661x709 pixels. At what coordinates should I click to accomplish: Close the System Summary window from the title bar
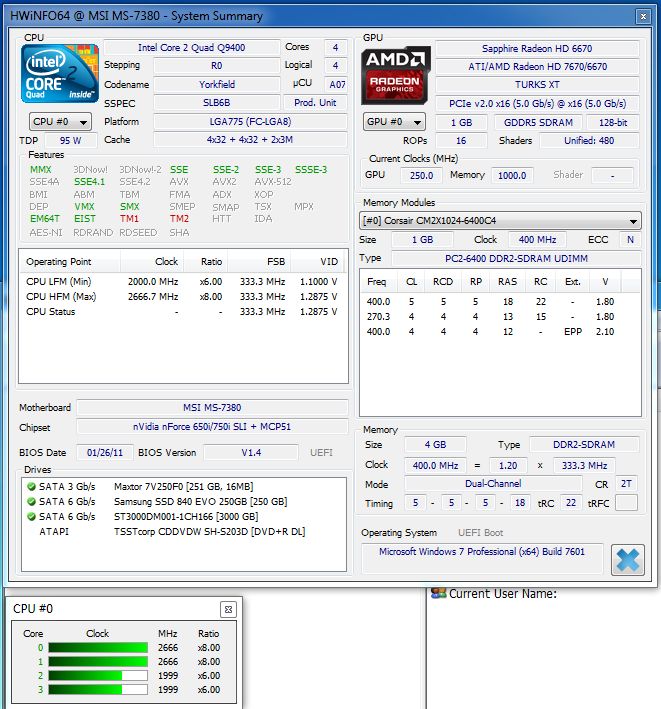[643, 17]
